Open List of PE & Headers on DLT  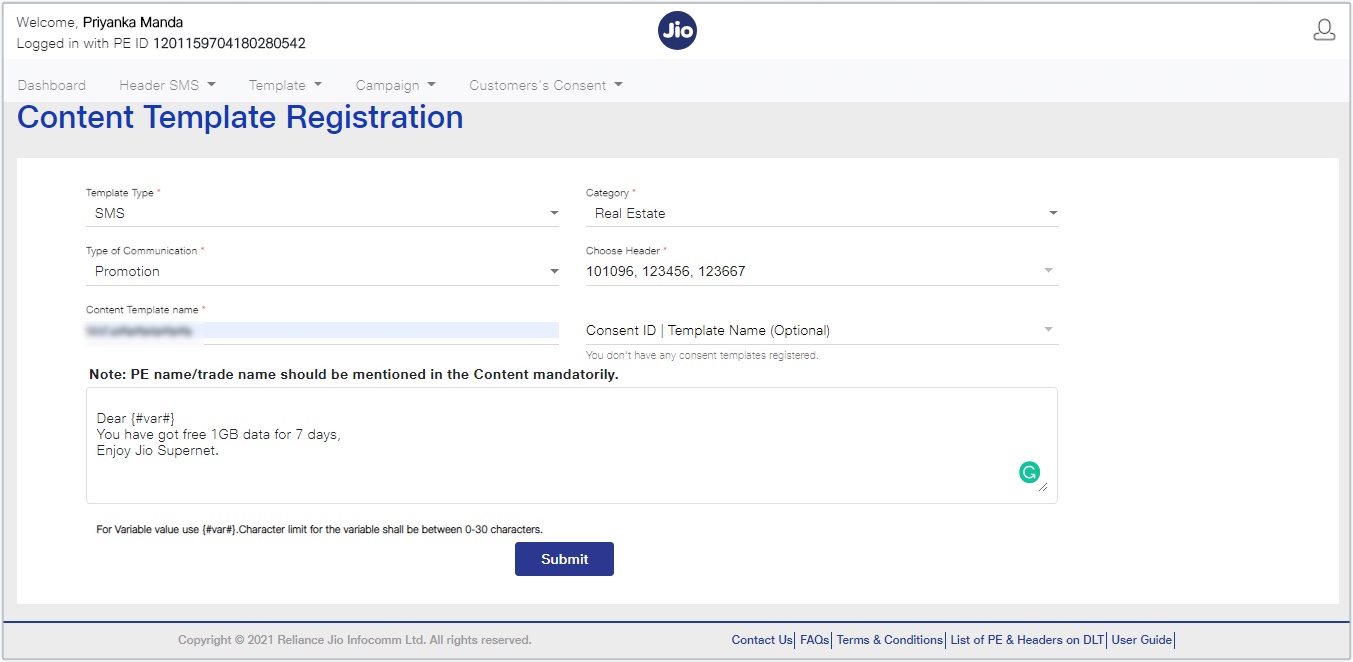click(1028, 640)
